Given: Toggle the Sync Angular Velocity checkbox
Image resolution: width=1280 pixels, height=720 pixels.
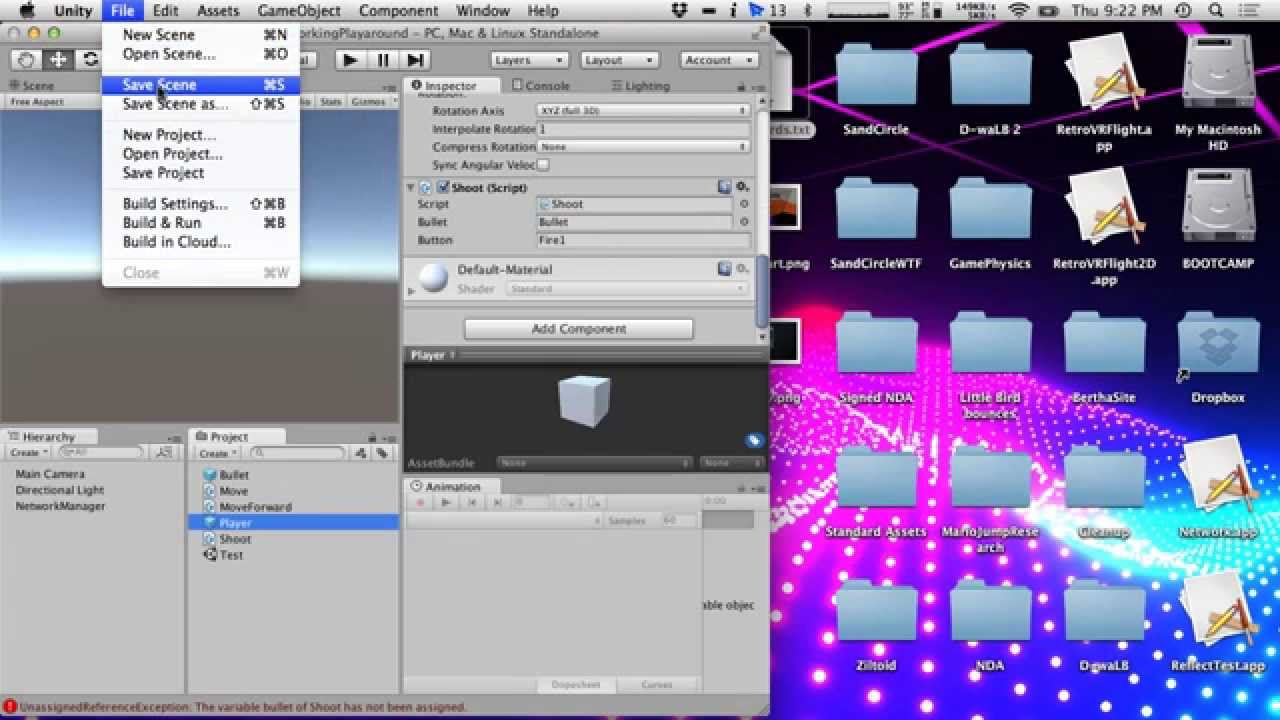Looking at the screenshot, I should coord(543,165).
